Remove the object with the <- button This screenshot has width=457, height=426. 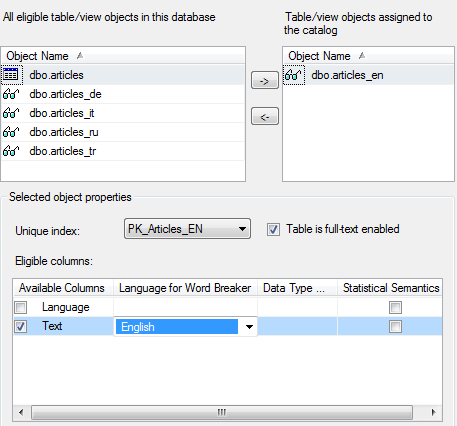click(265, 116)
